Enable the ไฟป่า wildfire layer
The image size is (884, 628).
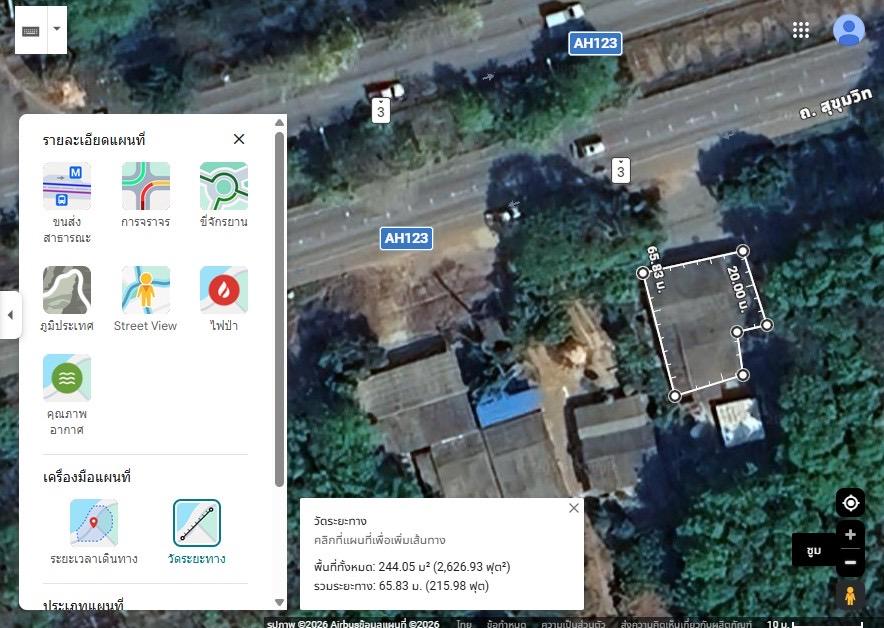click(x=223, y=288)
